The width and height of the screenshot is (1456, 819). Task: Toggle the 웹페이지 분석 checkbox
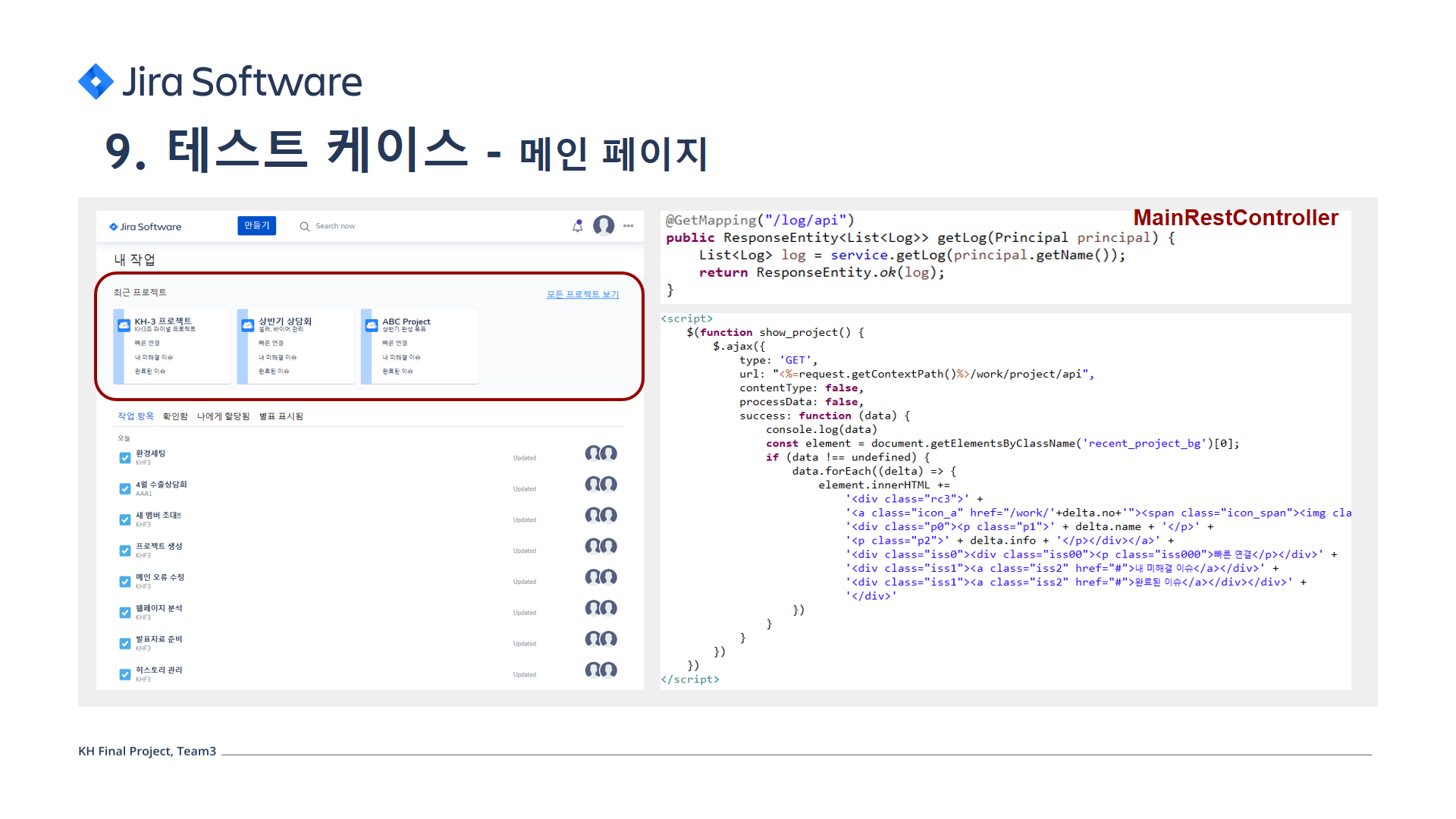click(x=124, y=613)
